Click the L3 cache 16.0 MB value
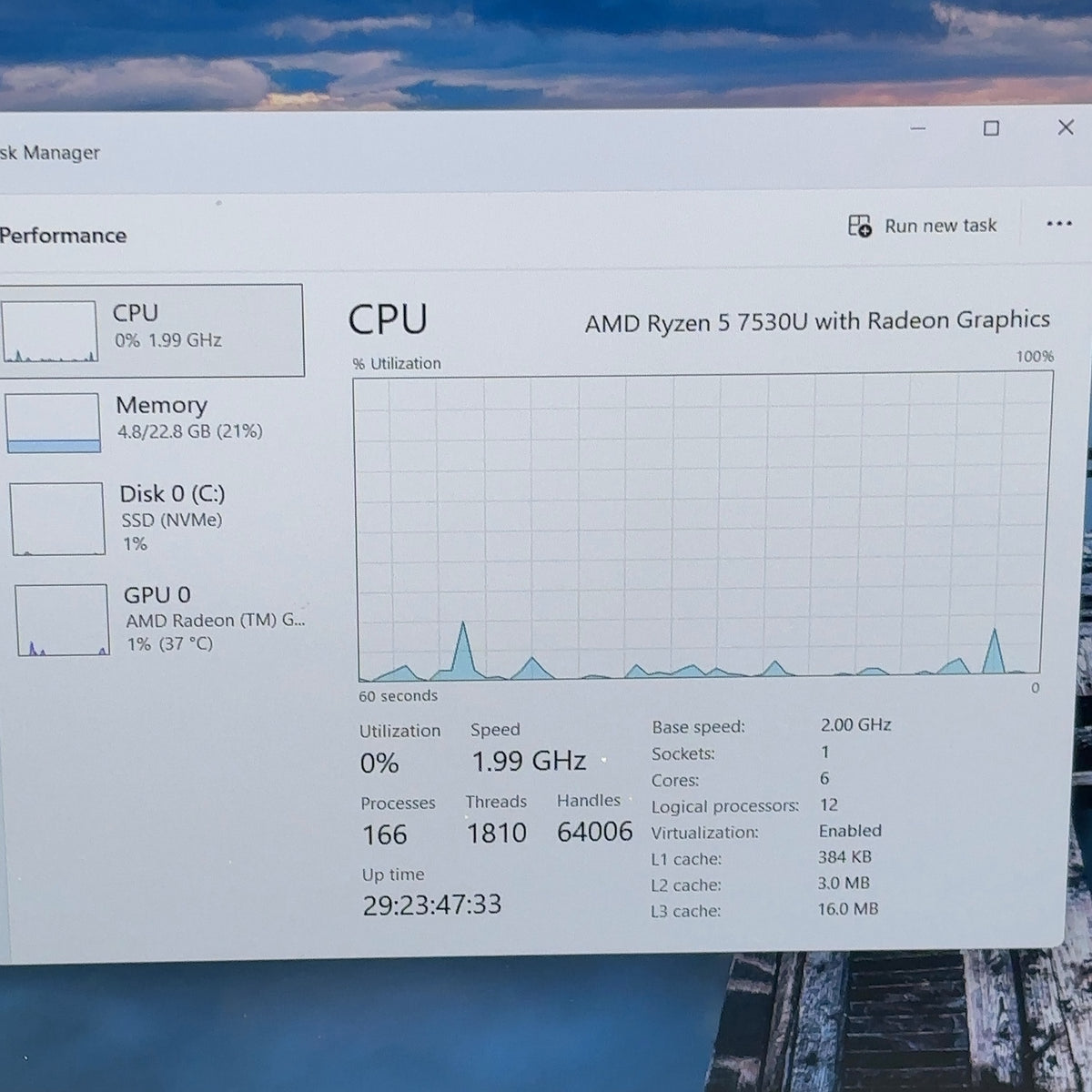This screenshot has height=1092, width=1092. [x=847, y=908]
